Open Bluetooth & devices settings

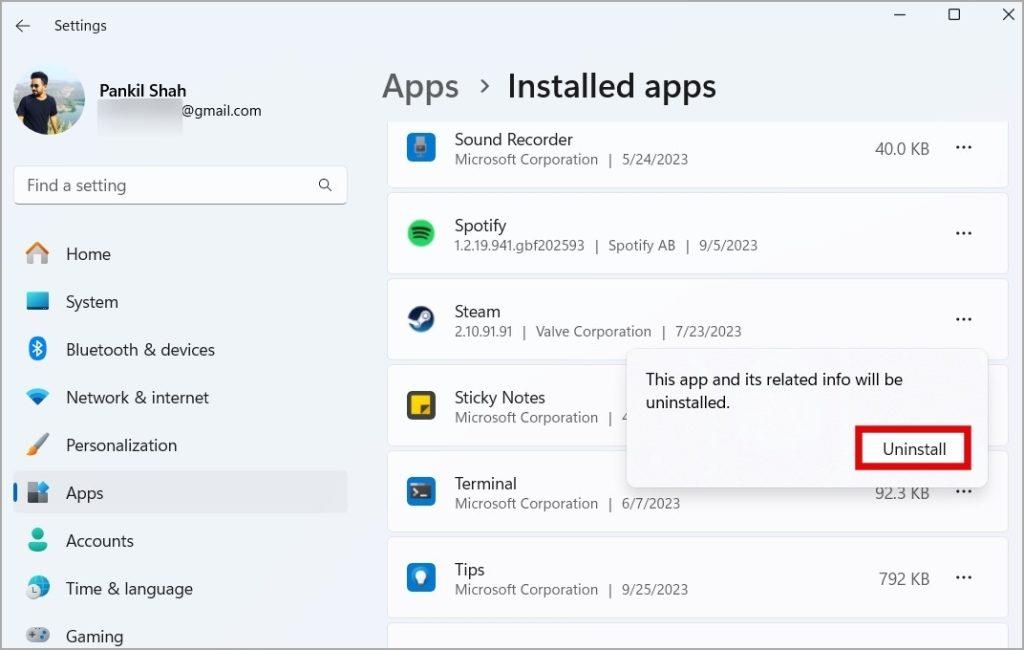point(180,349)
